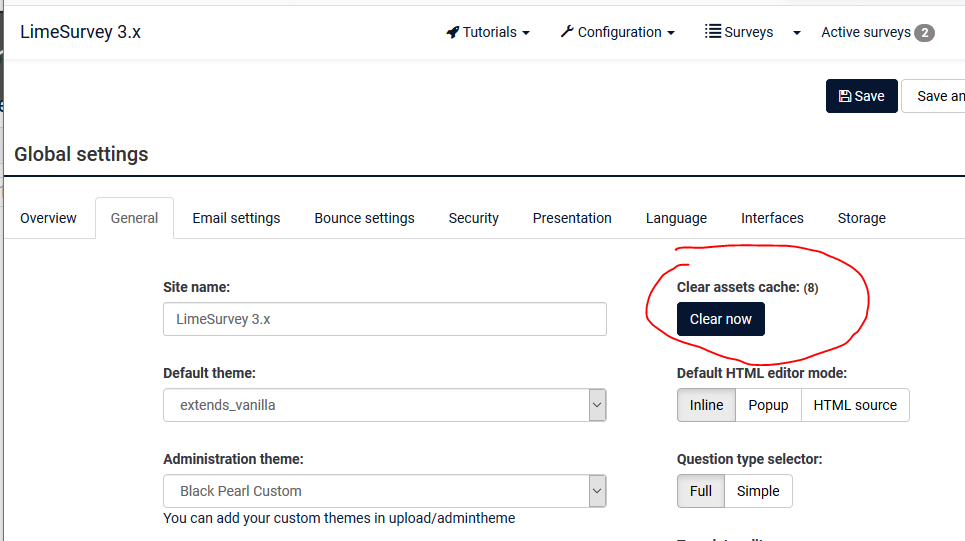The image size is (965, 541).
Task: Open the Default theme dropdown
Action: (385, 405)
